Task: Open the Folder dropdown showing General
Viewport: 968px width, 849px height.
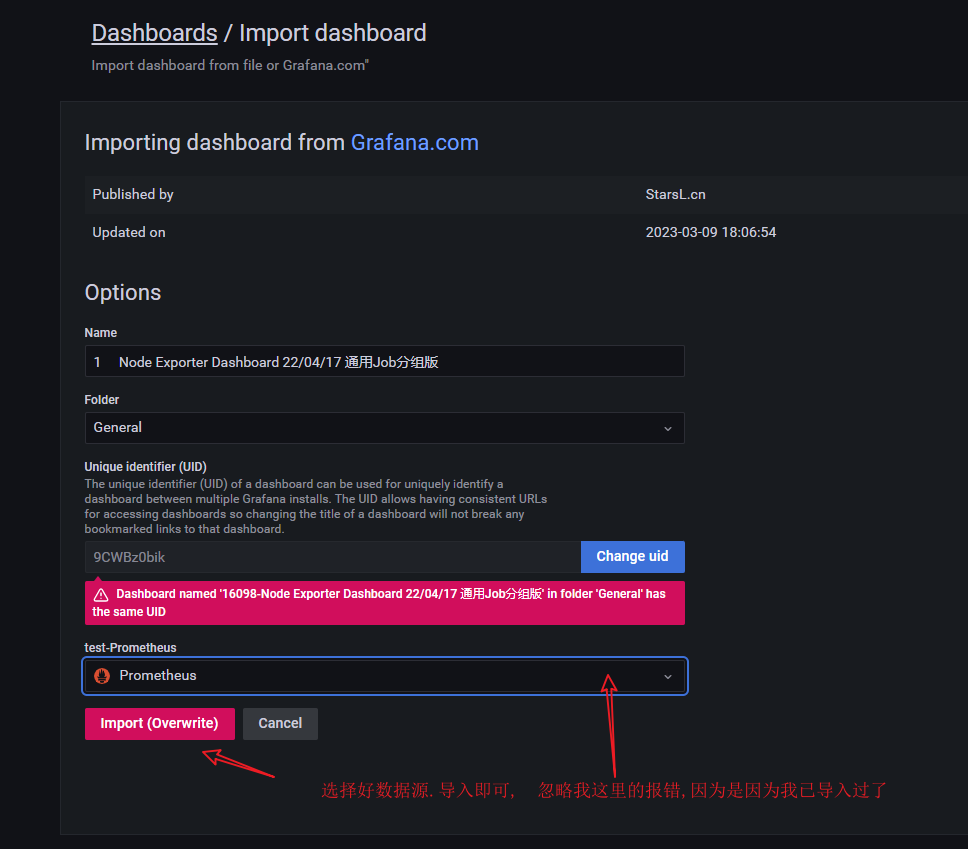Action: (385, 428)
